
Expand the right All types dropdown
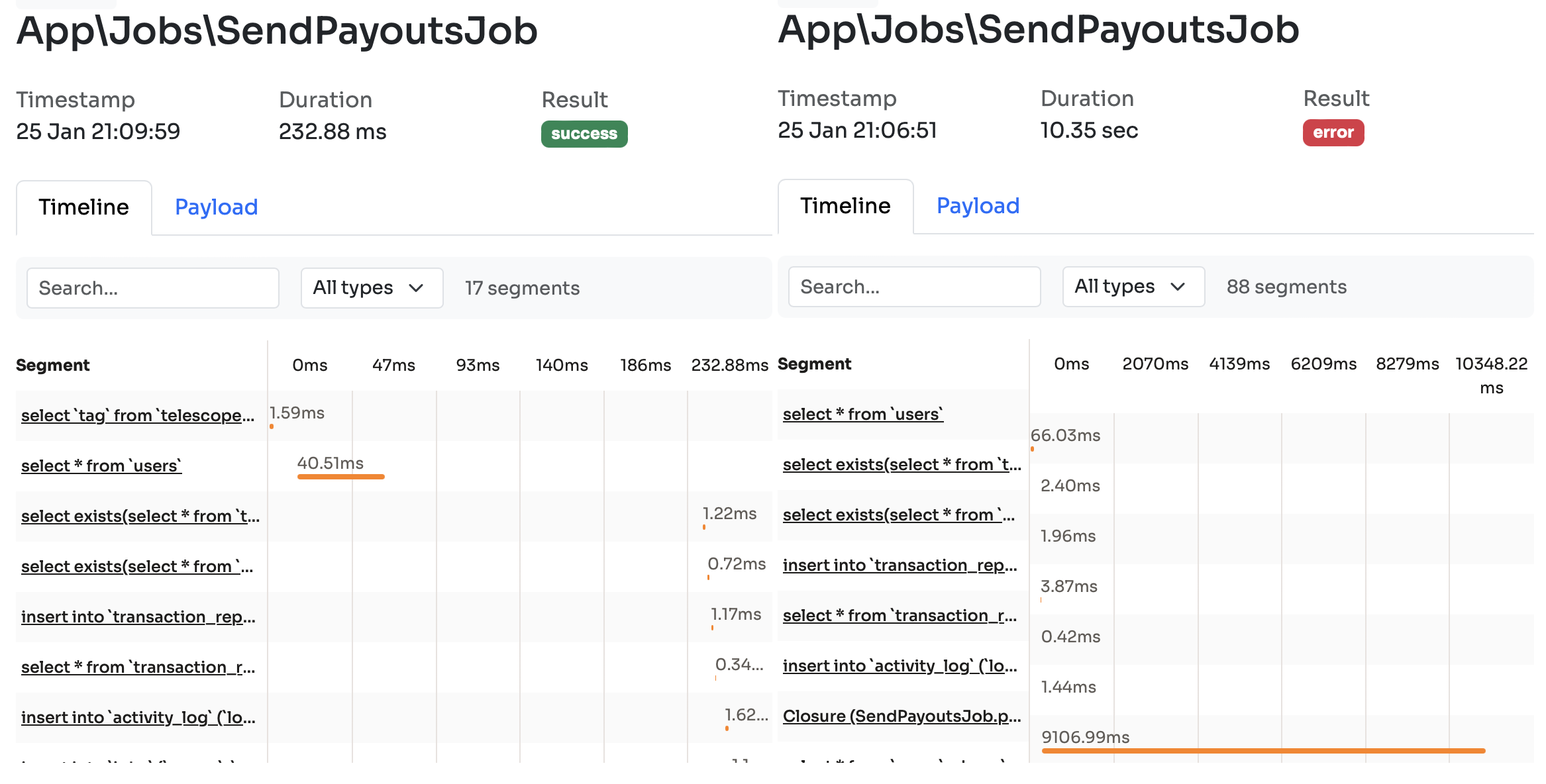click(1133, 287)
